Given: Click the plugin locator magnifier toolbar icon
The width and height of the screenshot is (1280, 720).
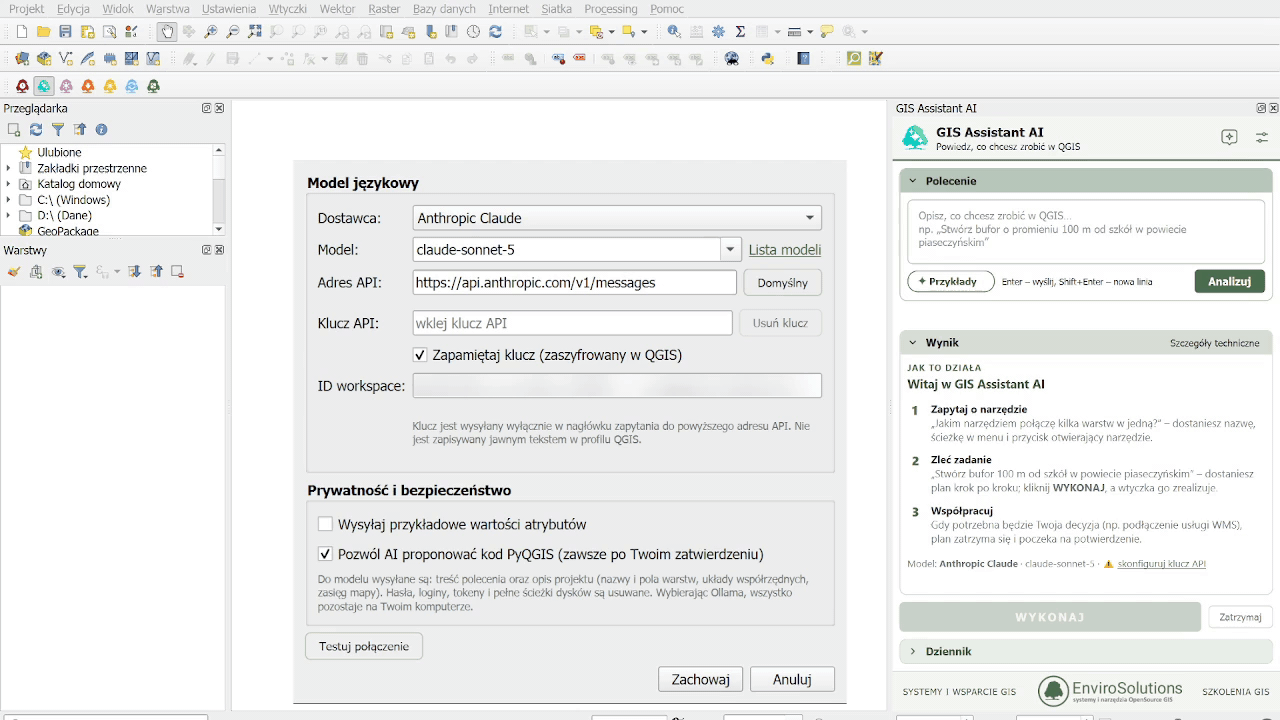Looking at the screenshot, I should click(853, 59).
